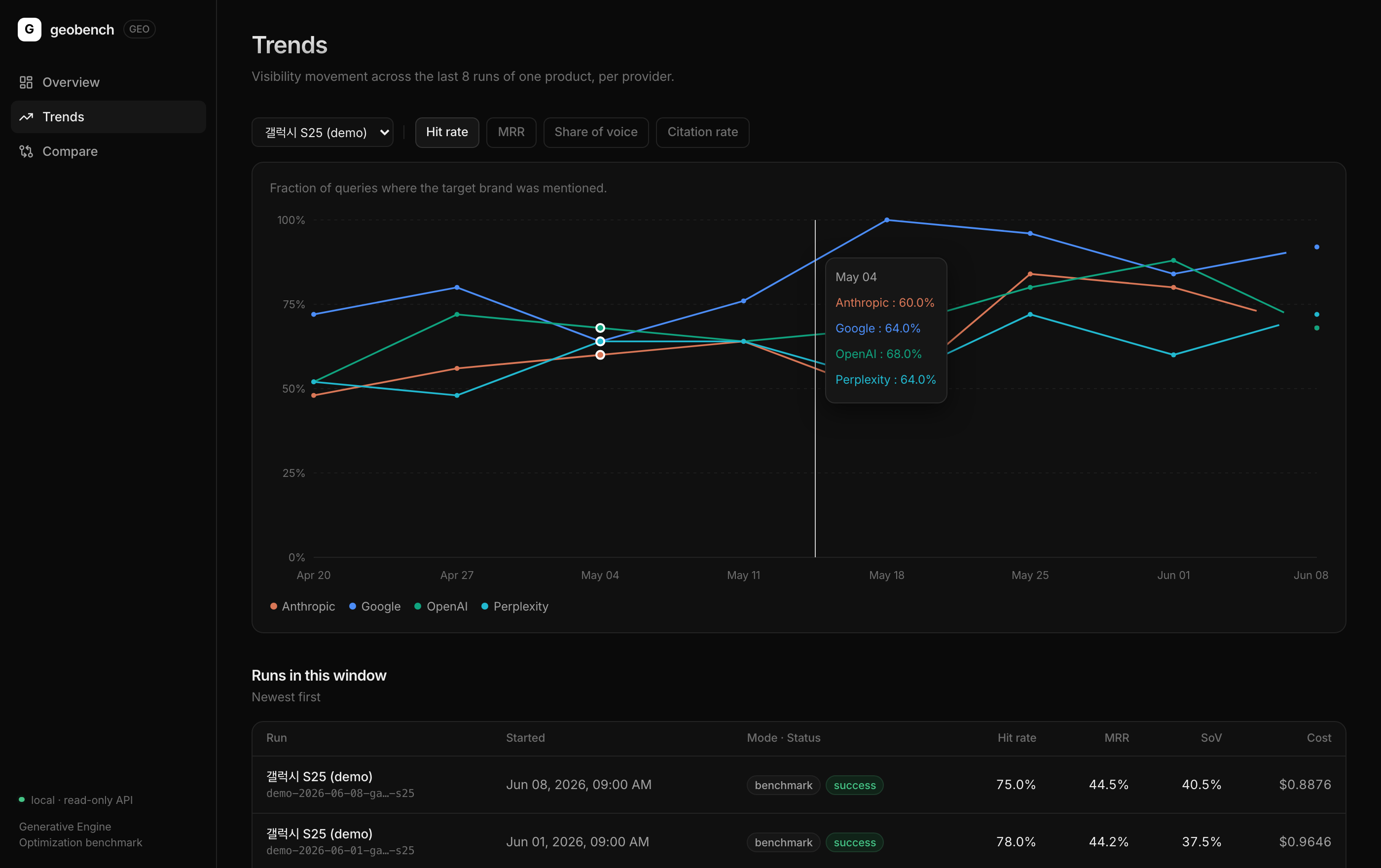Click the Anthropic data point on May 04
1381x868 pixels.
pyautogui.click(x=600, y=355)
